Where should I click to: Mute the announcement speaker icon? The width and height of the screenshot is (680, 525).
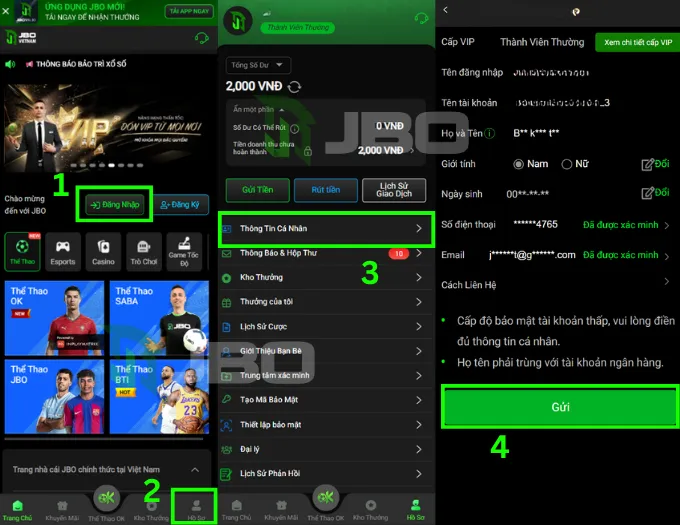click(x=10, y=64)
